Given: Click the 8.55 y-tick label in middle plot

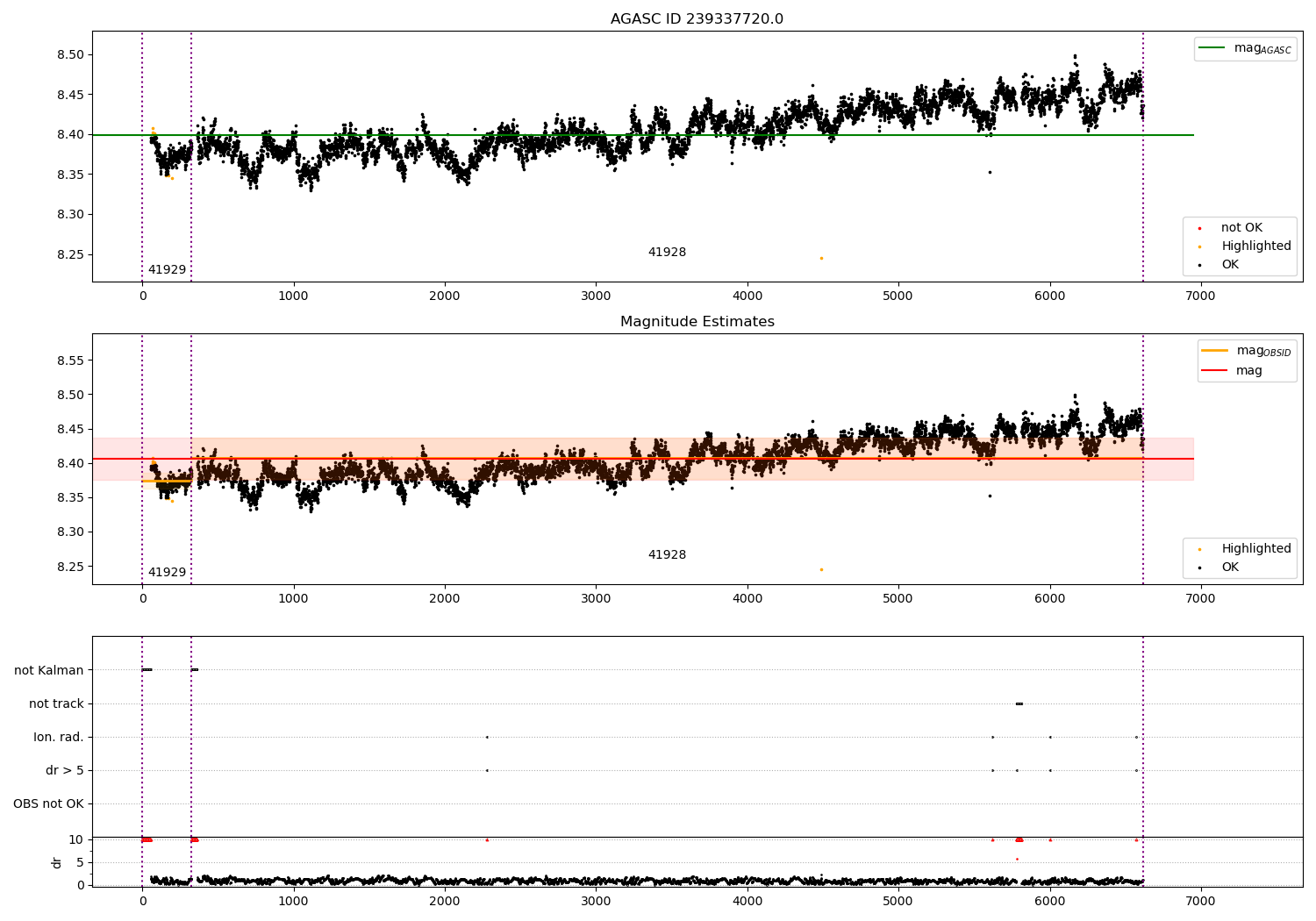Looking at the screenshot, I should (69, 361).
